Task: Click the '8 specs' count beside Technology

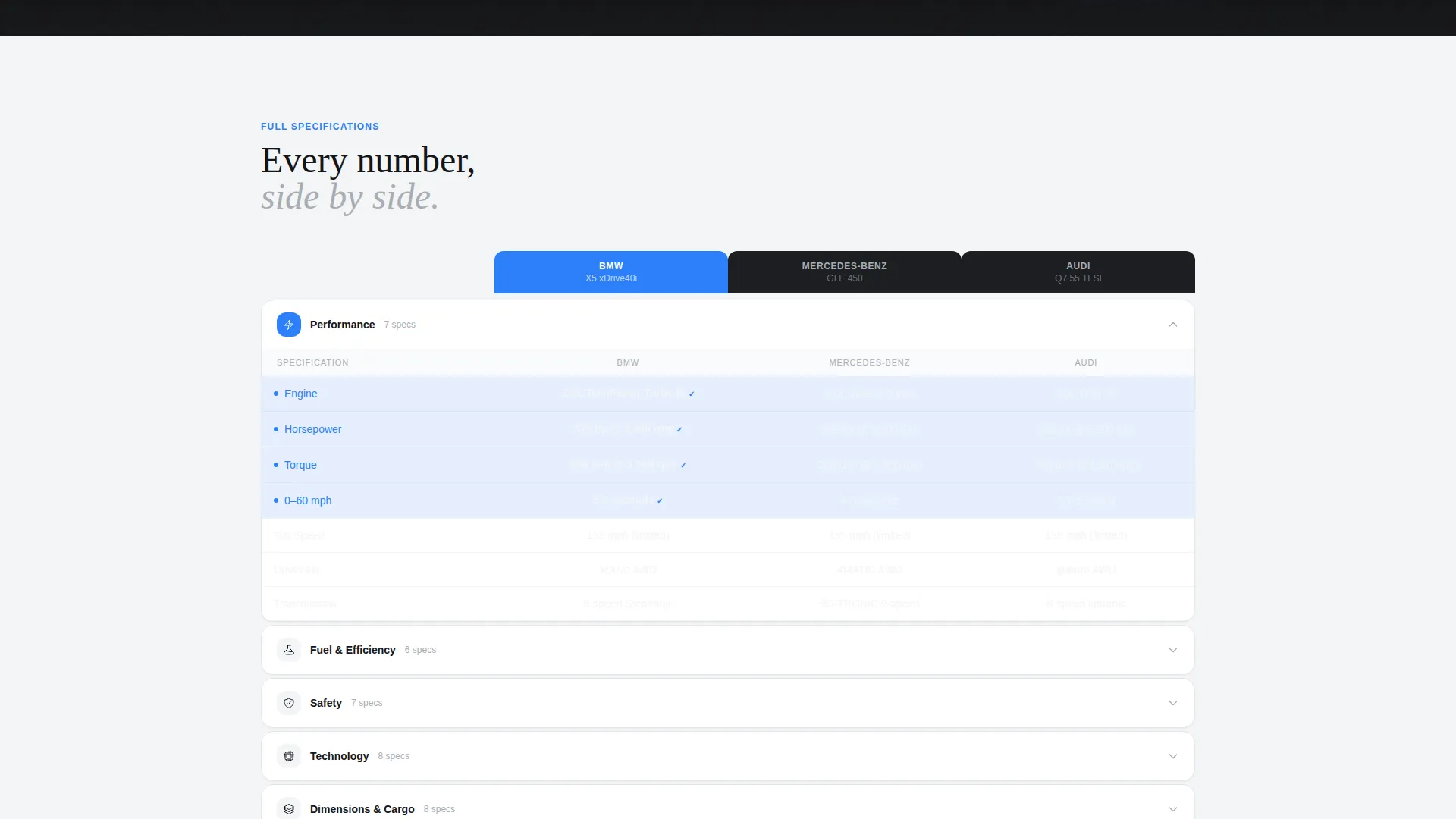Action: coord(394,756)
